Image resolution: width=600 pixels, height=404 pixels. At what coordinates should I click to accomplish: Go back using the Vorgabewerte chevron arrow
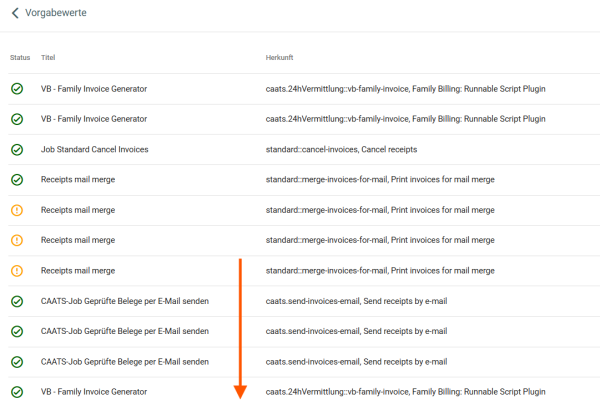[x=15, y=12]
